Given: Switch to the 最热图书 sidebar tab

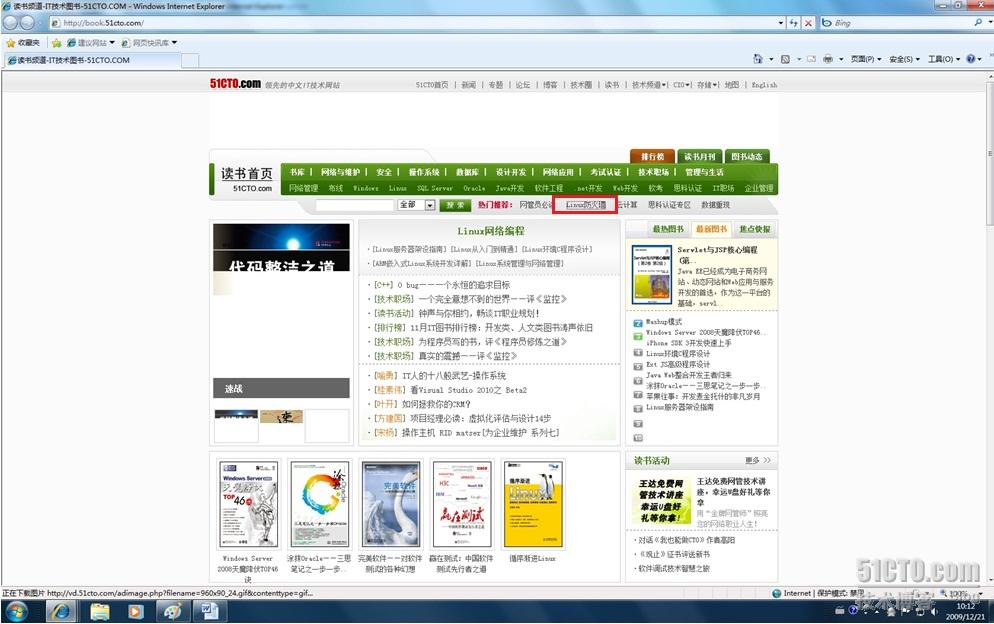Looking at the screenshot, I should pyautogui.click(x=668, y=229).
